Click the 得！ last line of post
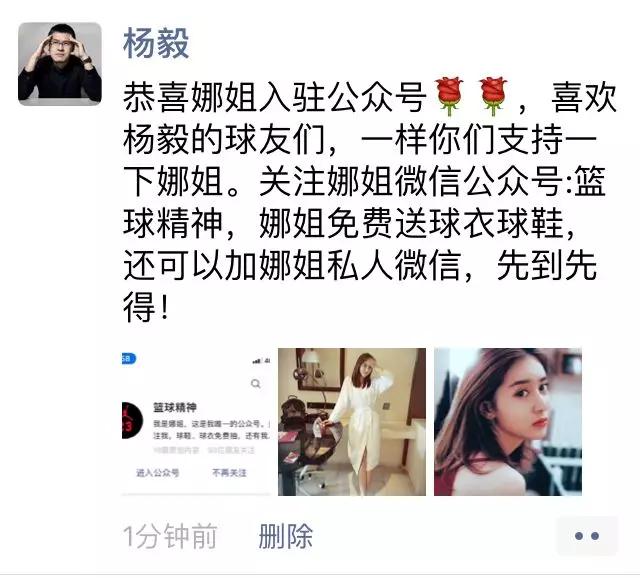This screenshot has width=640, height=578. [x=146, y=307]
